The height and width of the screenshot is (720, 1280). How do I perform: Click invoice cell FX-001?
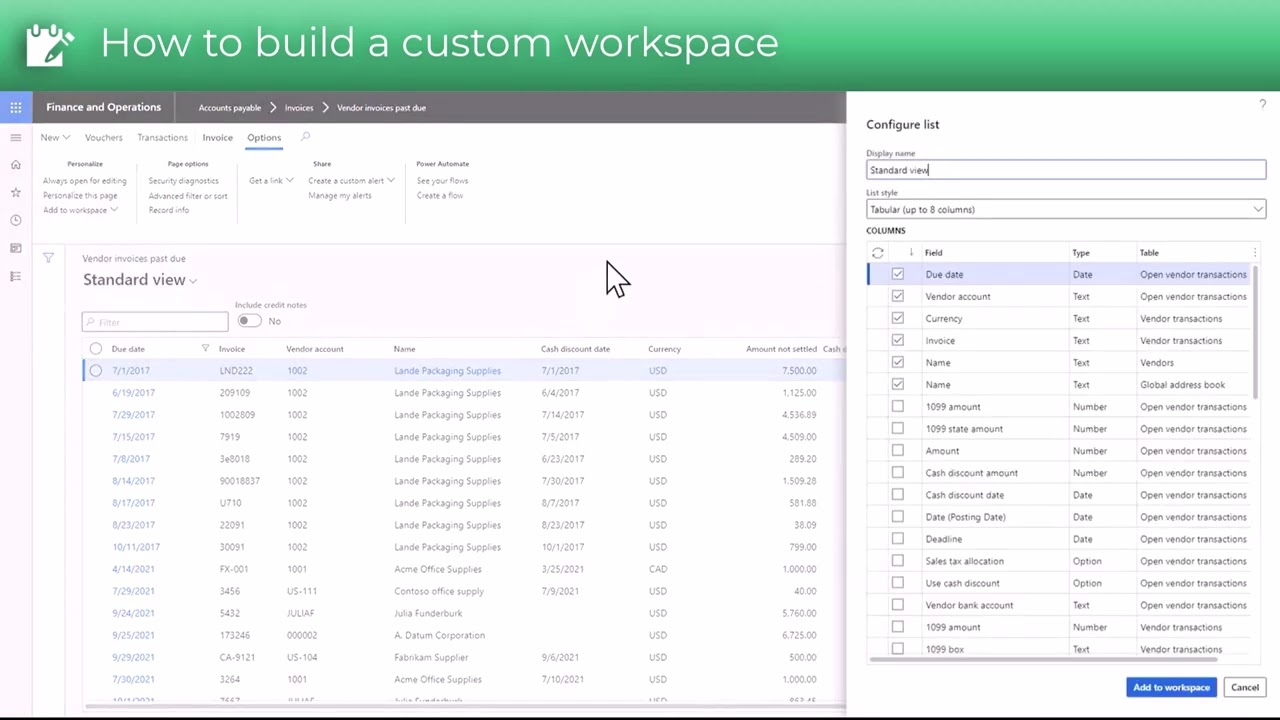tap(234, 569)
